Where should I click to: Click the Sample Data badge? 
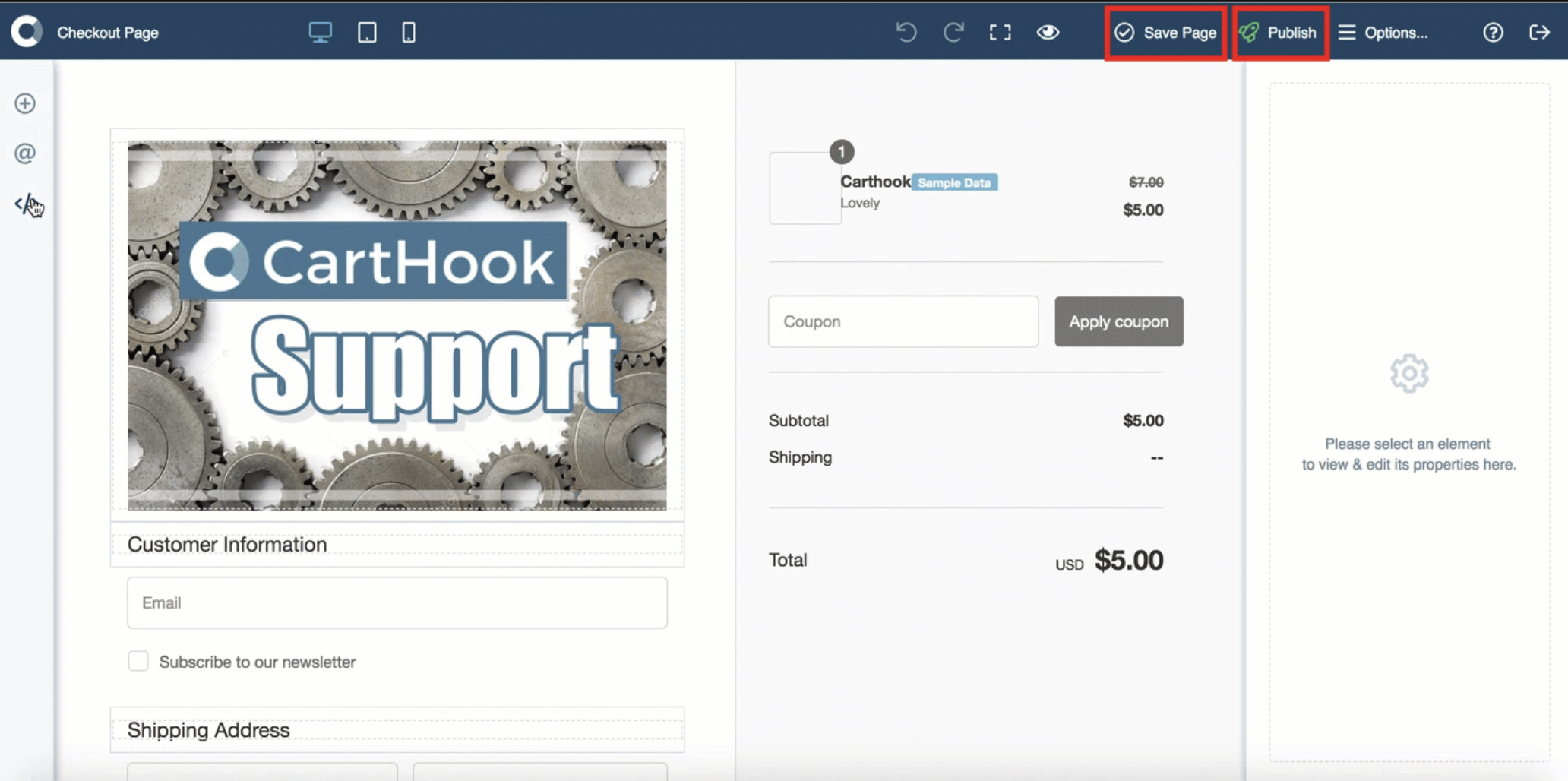[x=954, y=182]
